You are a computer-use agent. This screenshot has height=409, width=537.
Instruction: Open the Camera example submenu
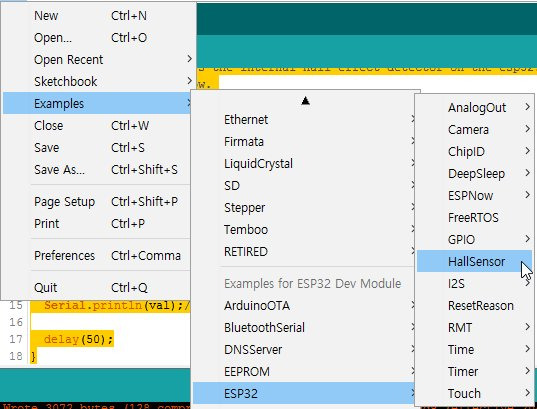(474, 129)
